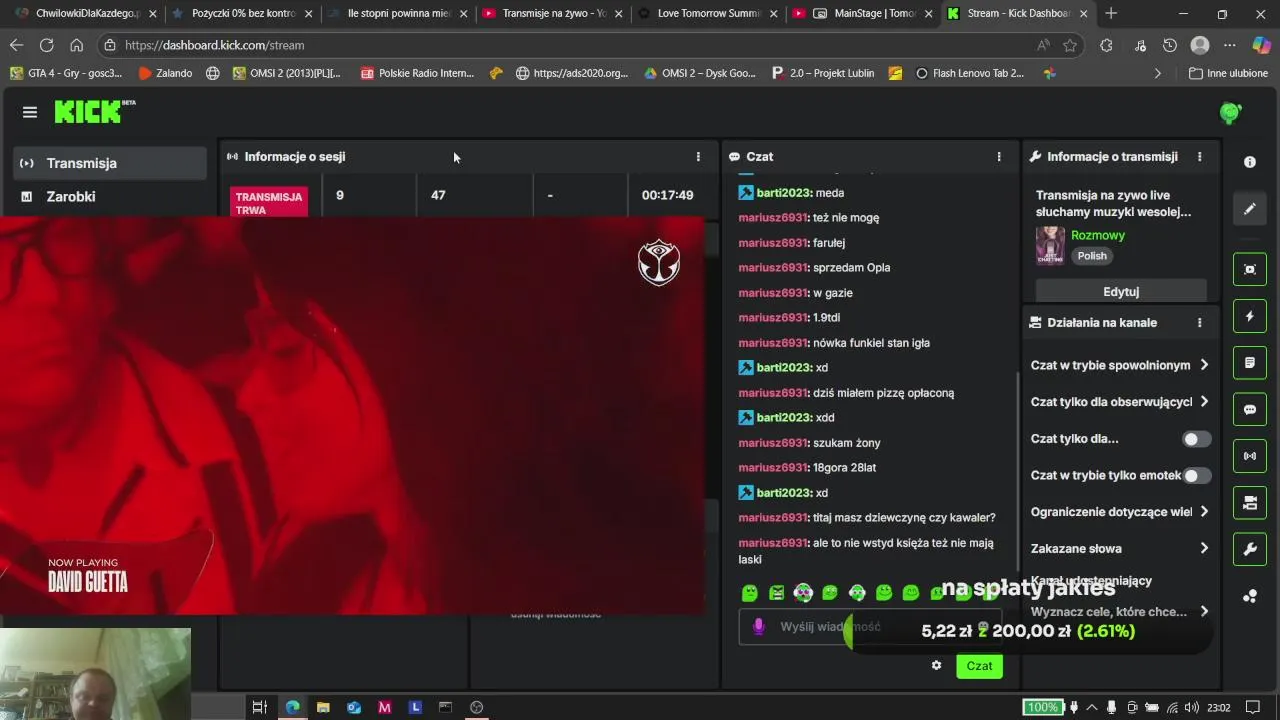Click the session timer 00:17:49

(x=667, y=195)
